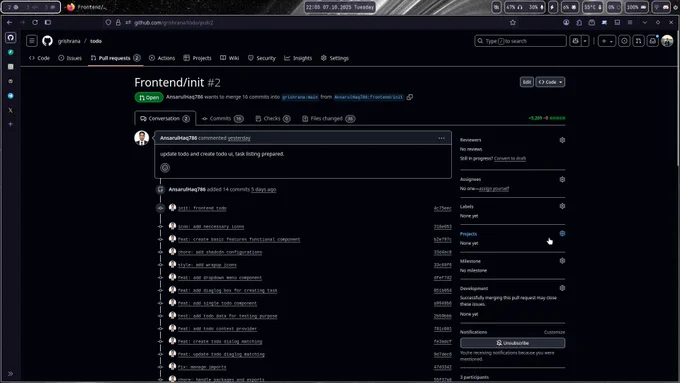Open the repository Settings tab
The image size is (680, 383).
(334, 58)
